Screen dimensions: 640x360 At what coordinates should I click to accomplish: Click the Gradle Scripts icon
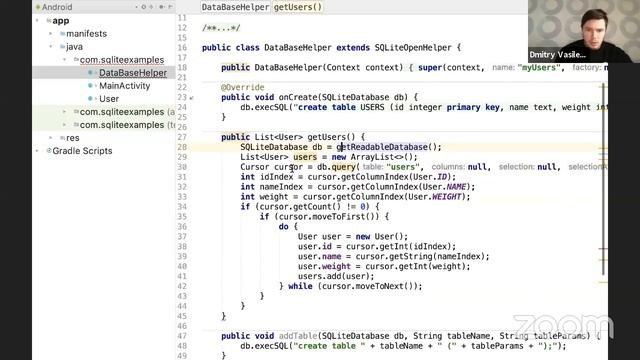click(49, 151)
